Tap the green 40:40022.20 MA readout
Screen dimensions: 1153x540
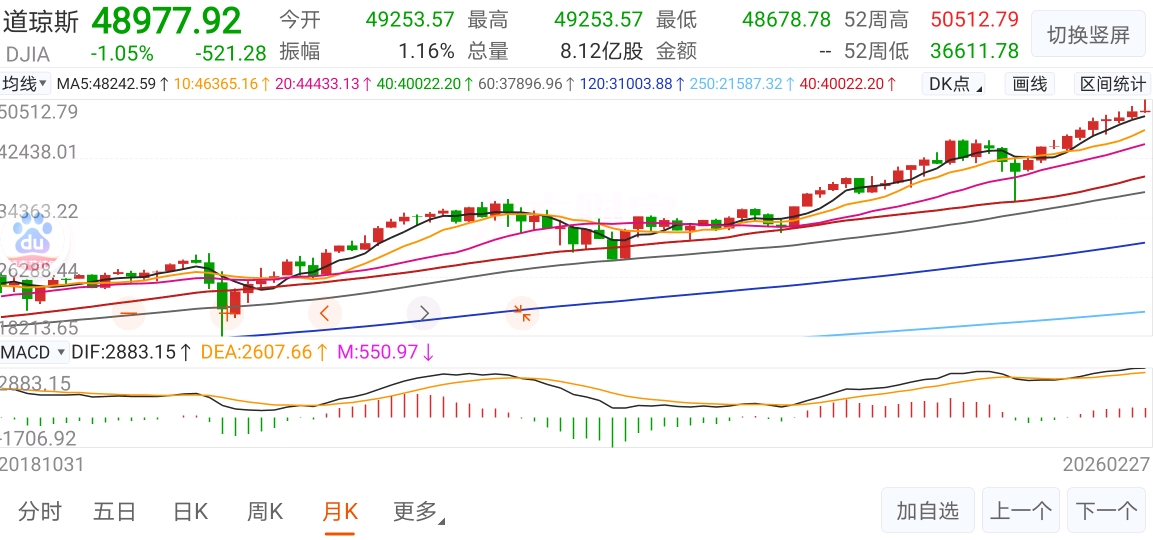426,85
